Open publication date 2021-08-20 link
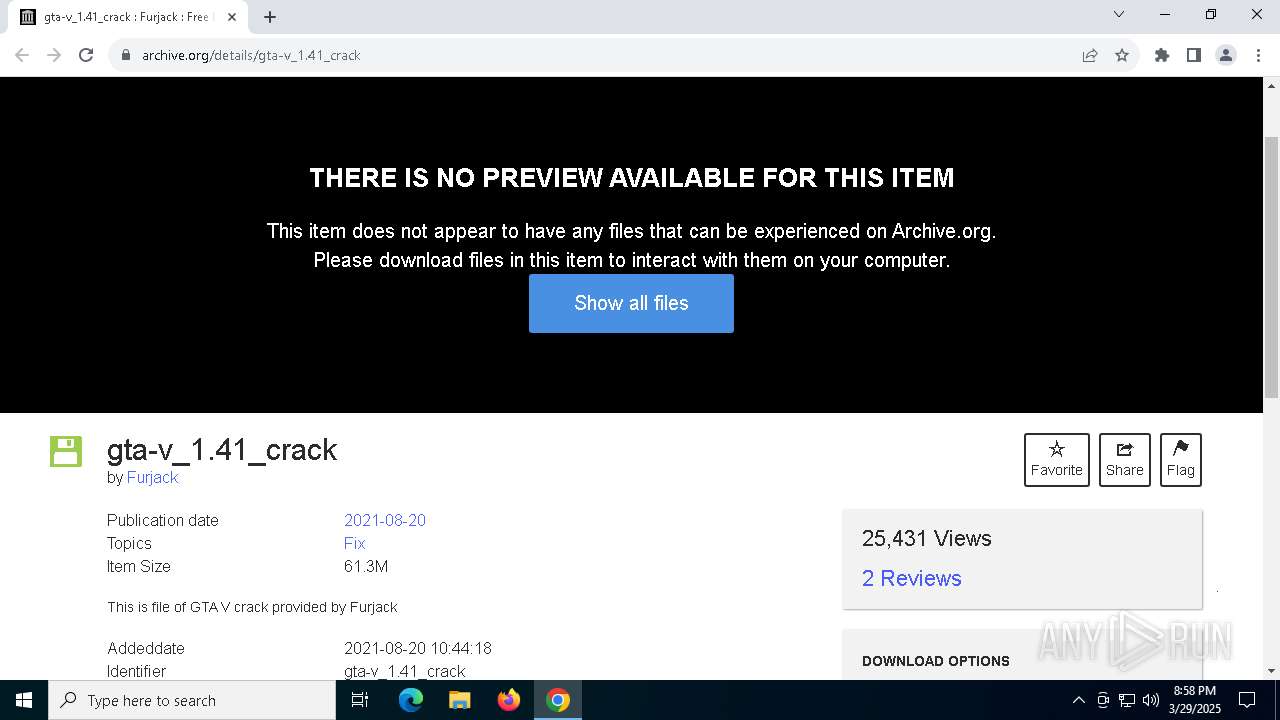1280x720 pixels. point(385,520)
